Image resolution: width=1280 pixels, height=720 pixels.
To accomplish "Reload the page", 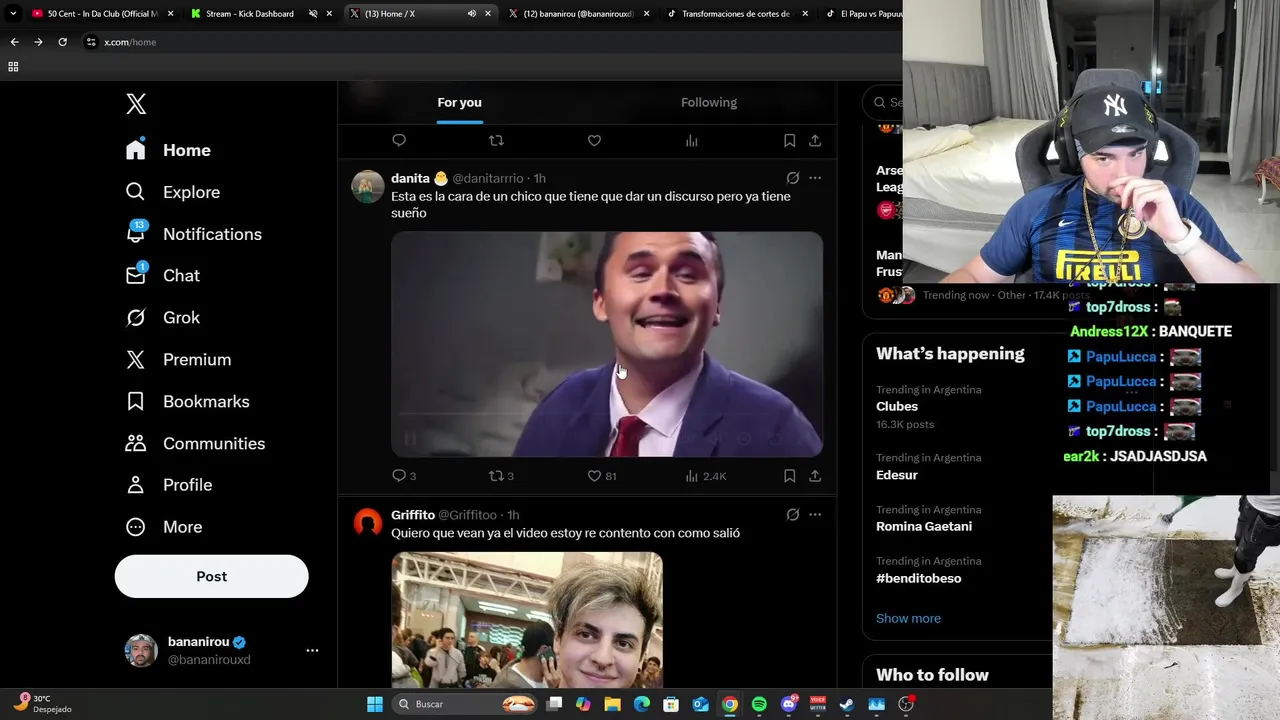I will click(62, 42).
